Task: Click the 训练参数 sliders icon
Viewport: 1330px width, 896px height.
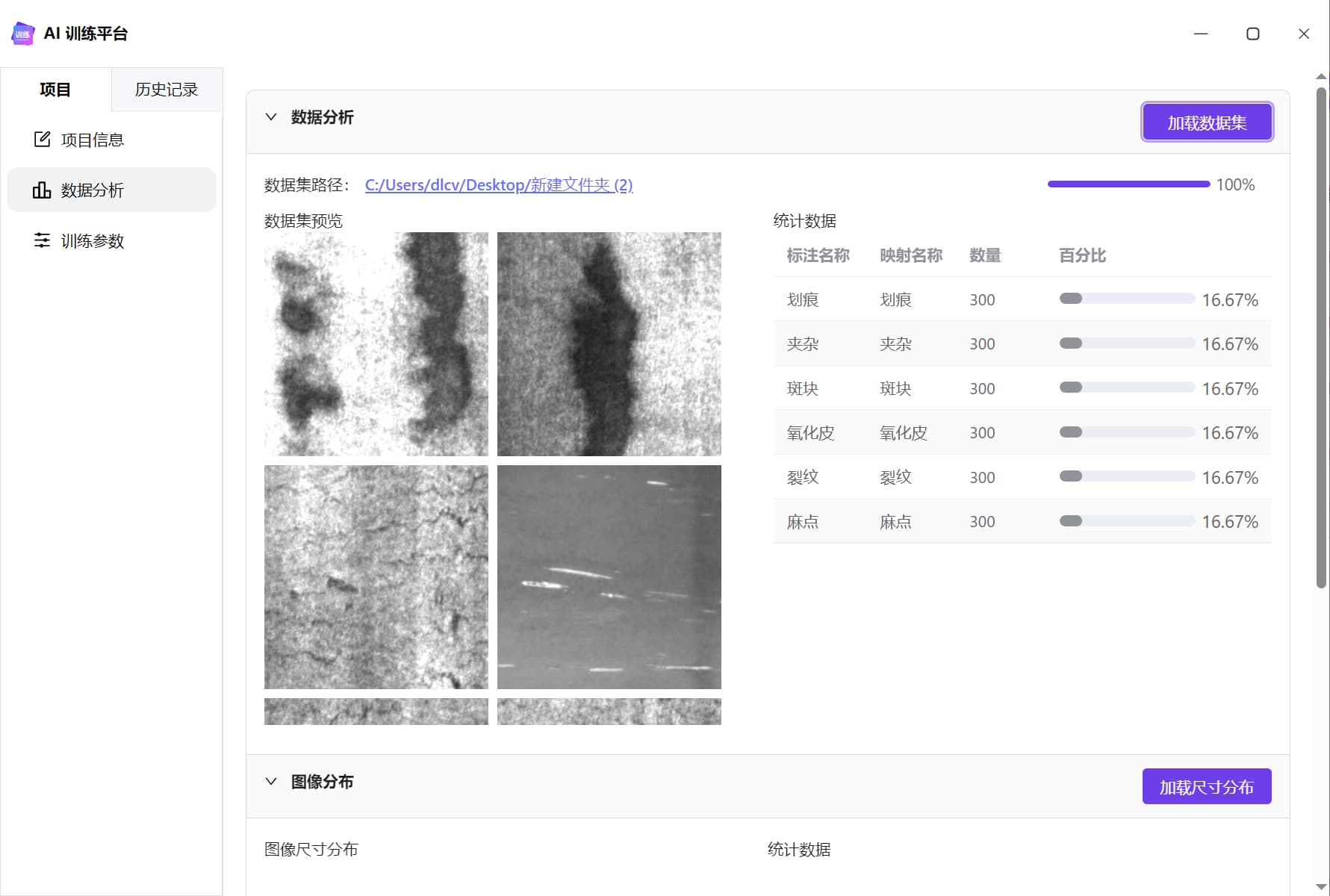Action: tap(42, 240)
